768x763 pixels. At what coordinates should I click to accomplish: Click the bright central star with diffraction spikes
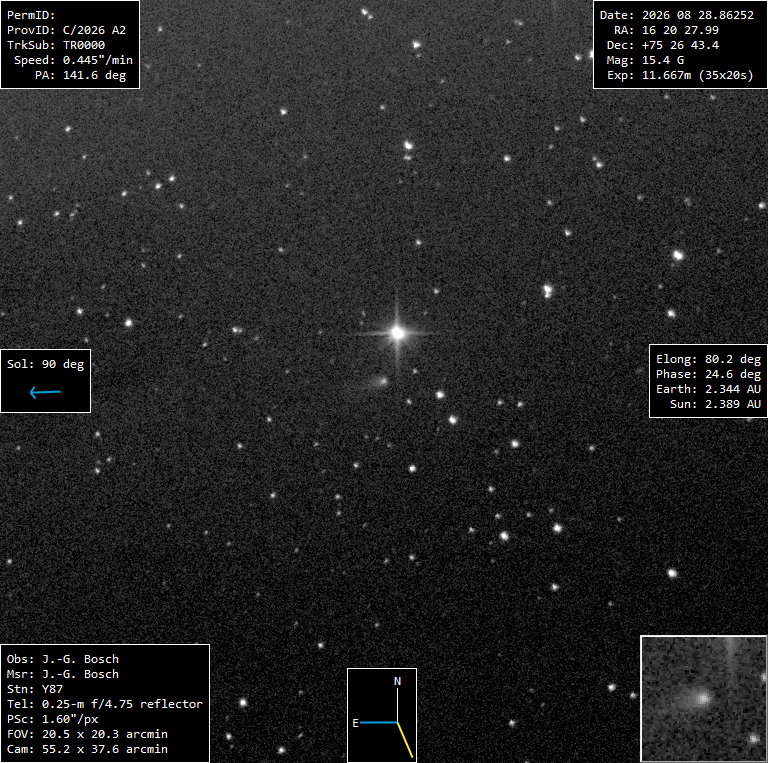pos(398,333)
